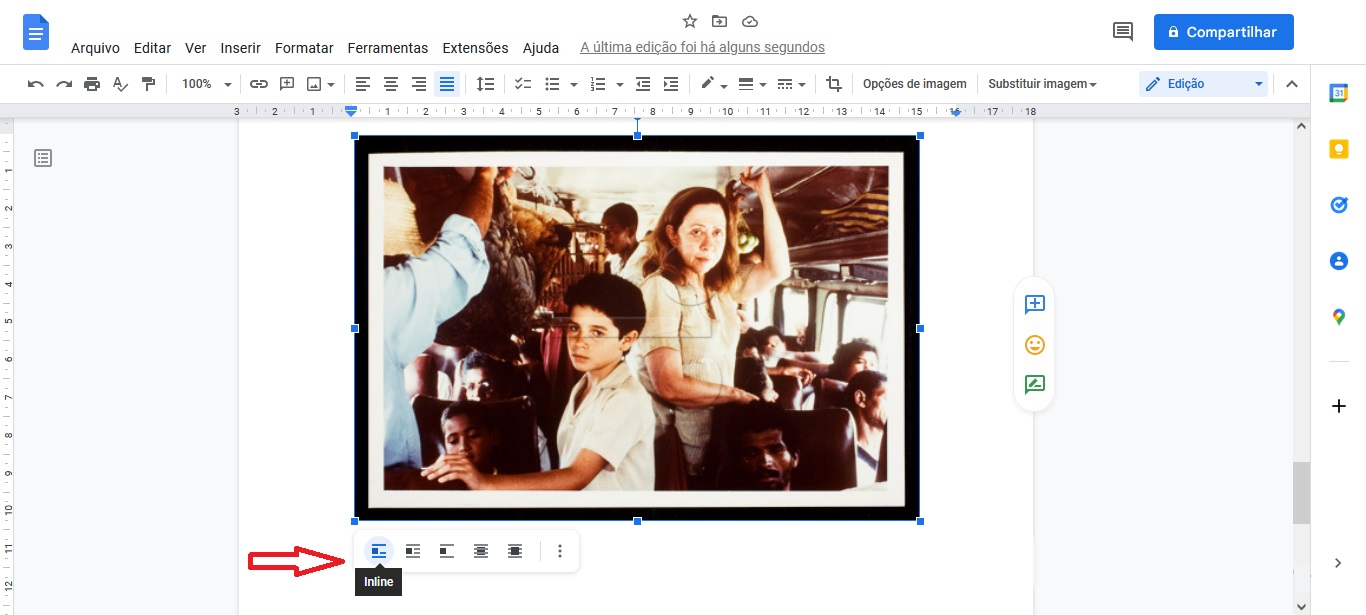Open the Edição mode dropdown
Viewport: 1366px width, 615px height.
click(1203, 84)
